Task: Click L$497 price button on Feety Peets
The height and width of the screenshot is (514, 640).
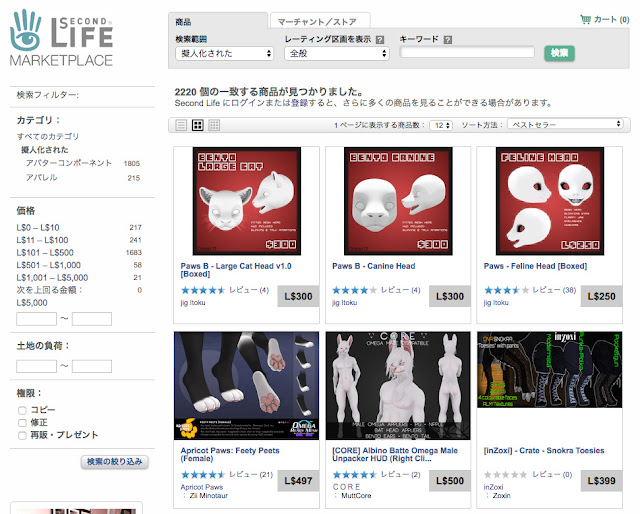Action: tap(298, 481)
